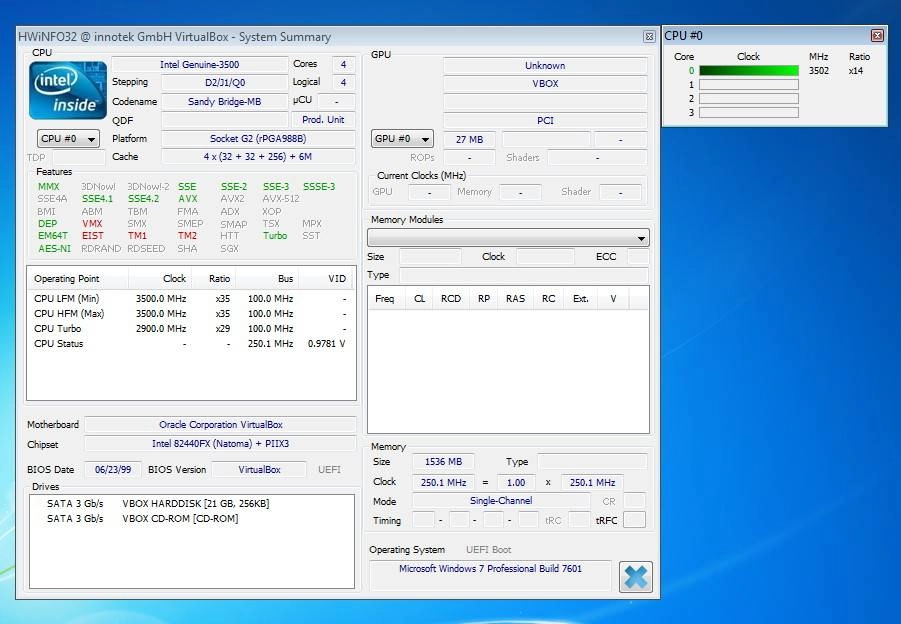Click the Windows 7 Professional Build 7601 field
Screen dimensions: 901x624
[x=490, y=574]
